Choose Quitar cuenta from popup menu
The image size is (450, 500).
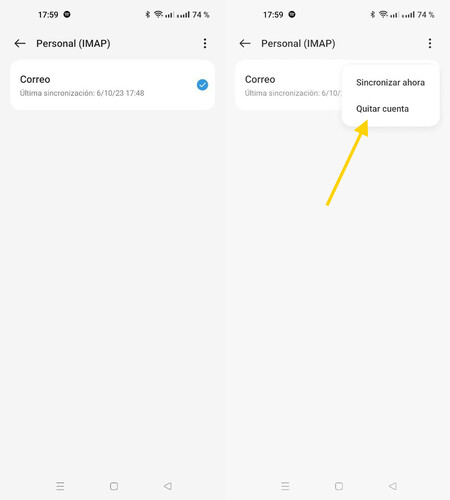pos(382,109)
